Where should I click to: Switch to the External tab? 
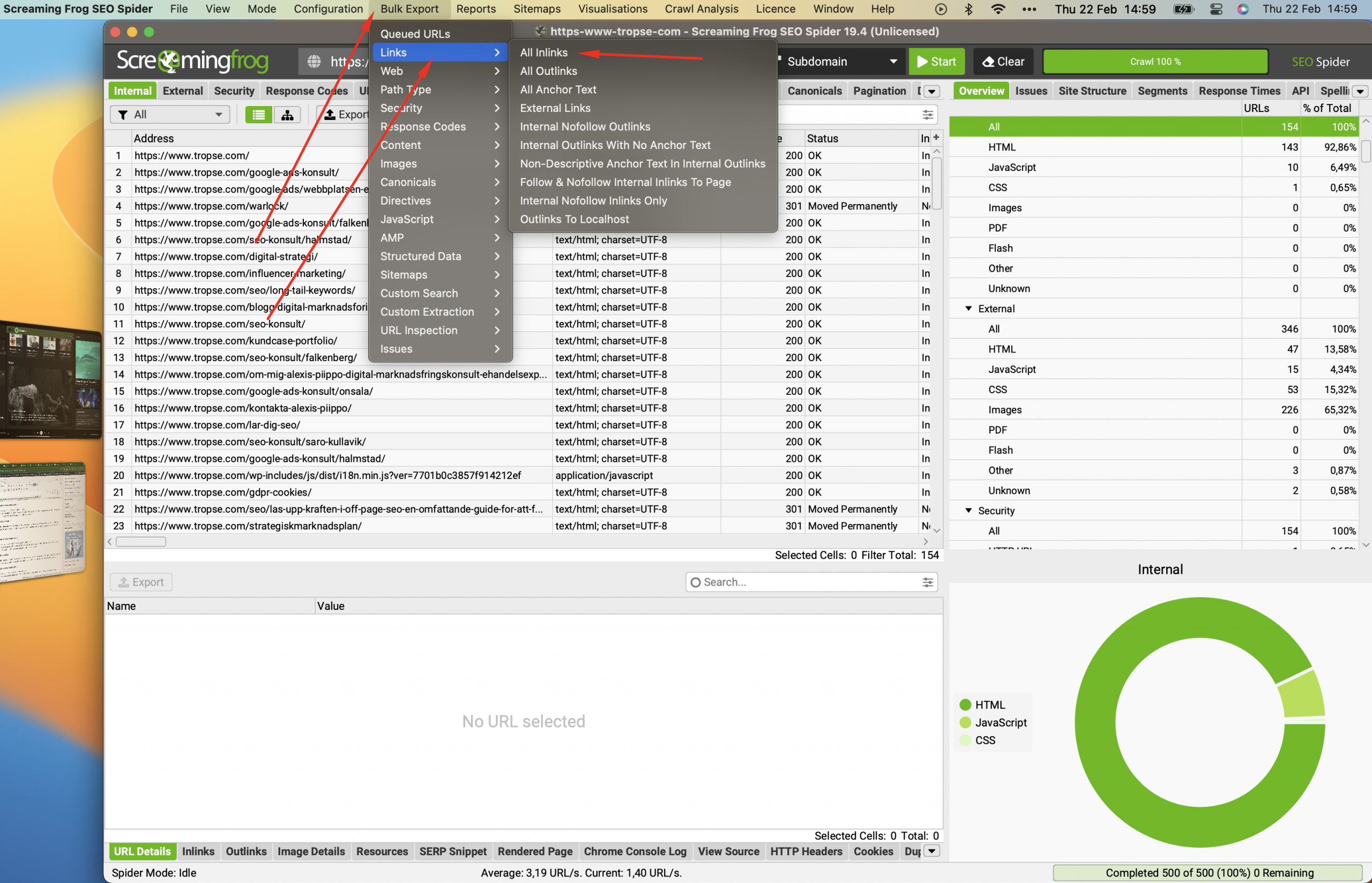(x=182, y=91)
